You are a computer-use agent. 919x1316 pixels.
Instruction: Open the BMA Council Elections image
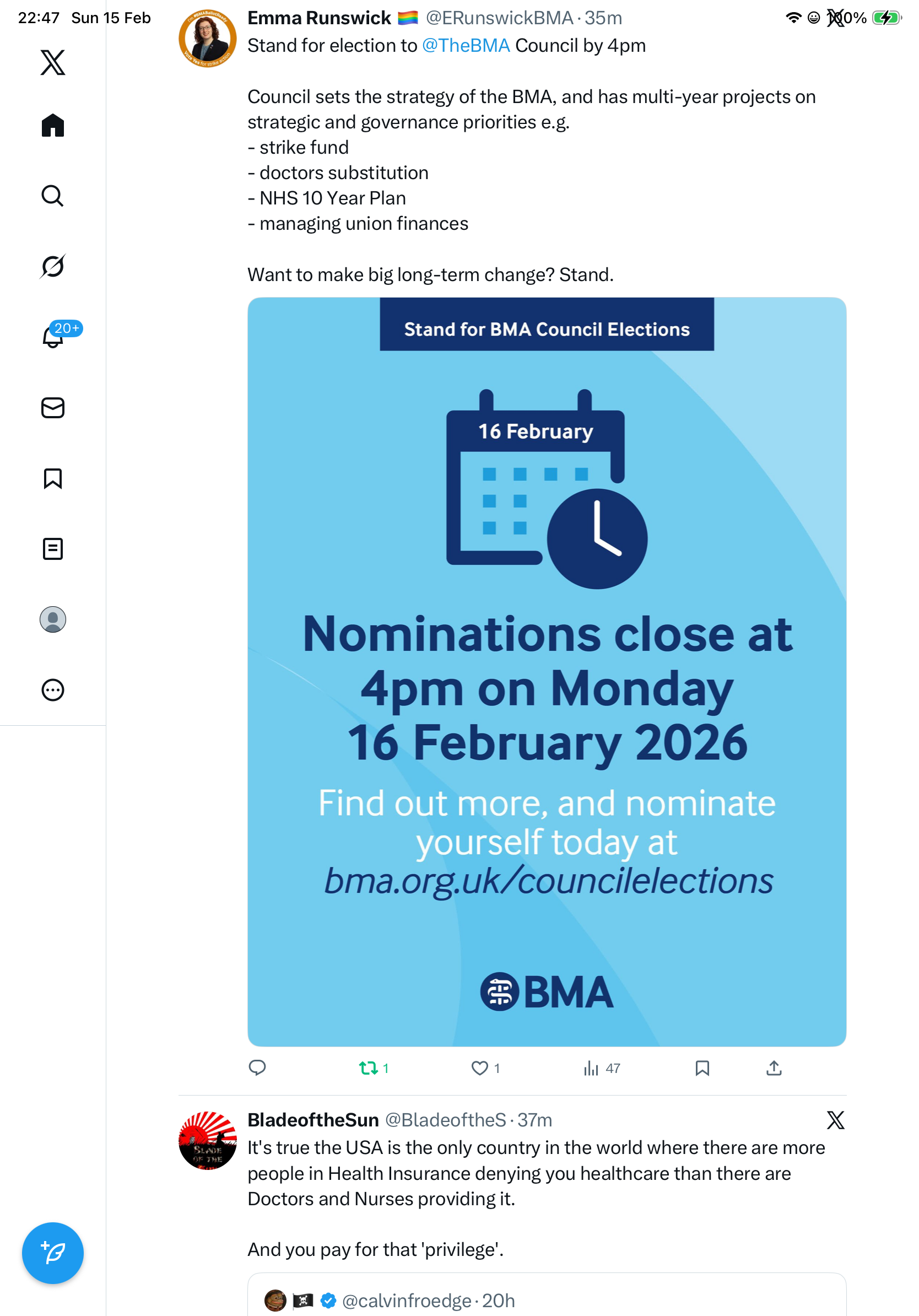547,671
